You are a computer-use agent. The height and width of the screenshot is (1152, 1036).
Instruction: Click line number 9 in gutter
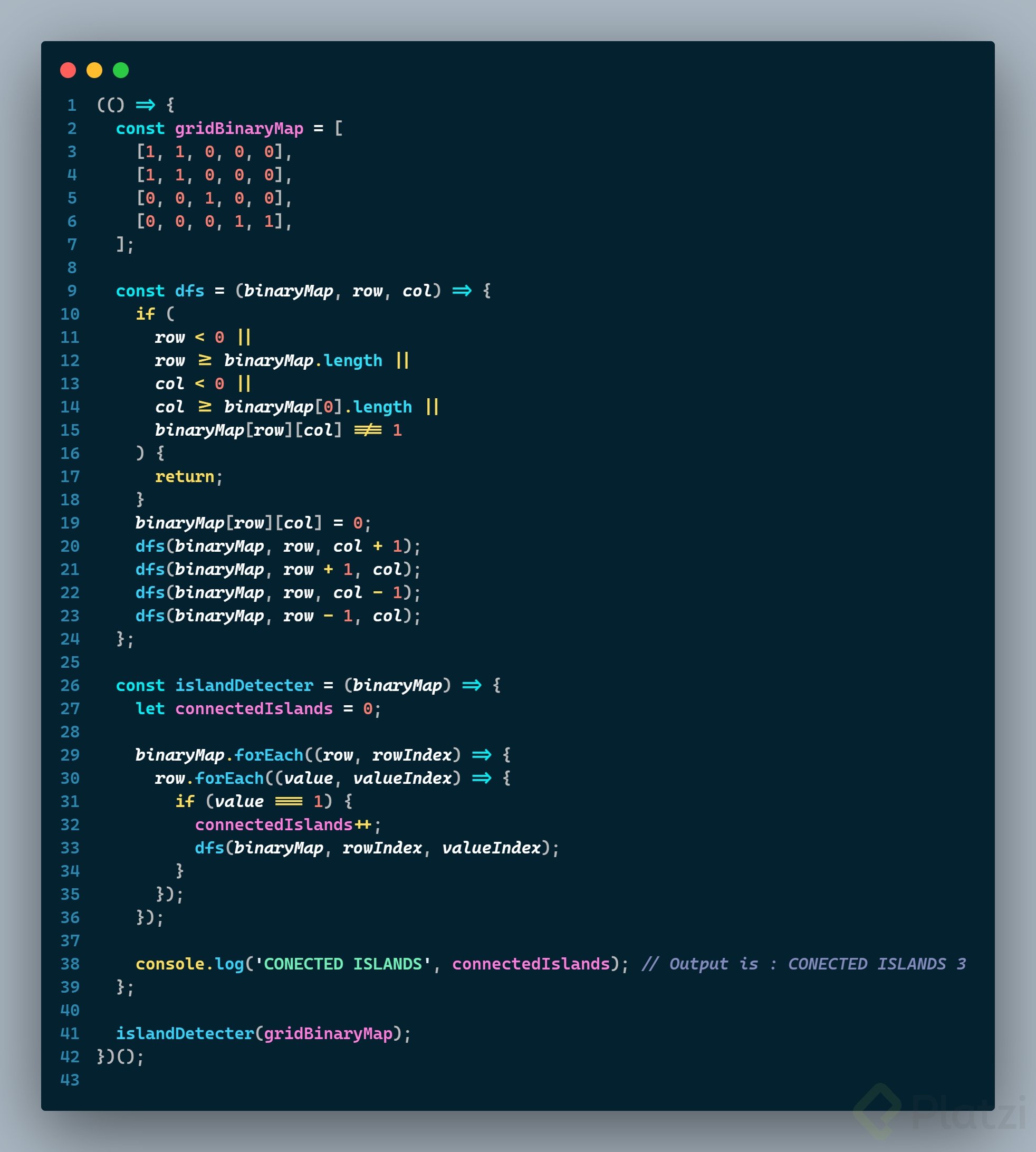pos(72,291)
